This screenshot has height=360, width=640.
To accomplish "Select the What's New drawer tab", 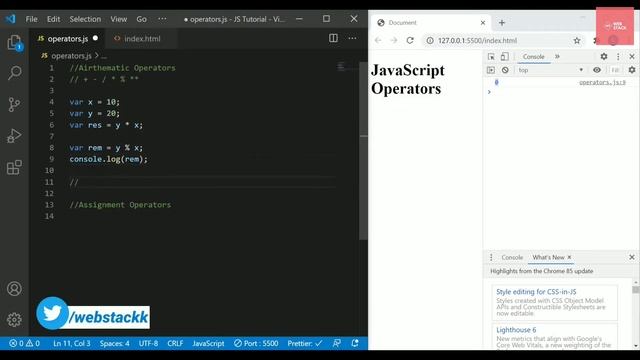I will coord(548,257).
